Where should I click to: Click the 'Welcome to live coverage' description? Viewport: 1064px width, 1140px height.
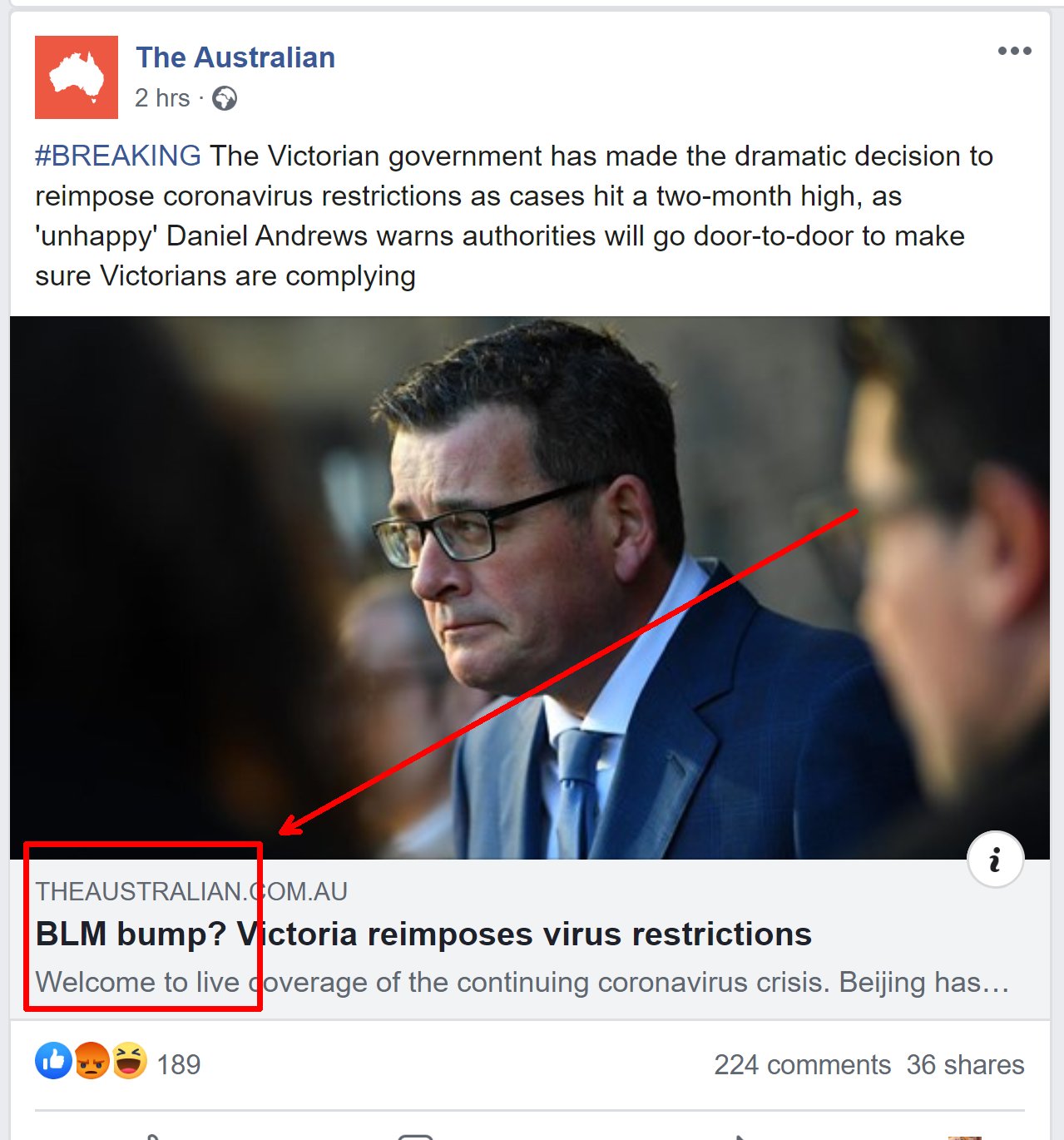(x=522, y=982)
